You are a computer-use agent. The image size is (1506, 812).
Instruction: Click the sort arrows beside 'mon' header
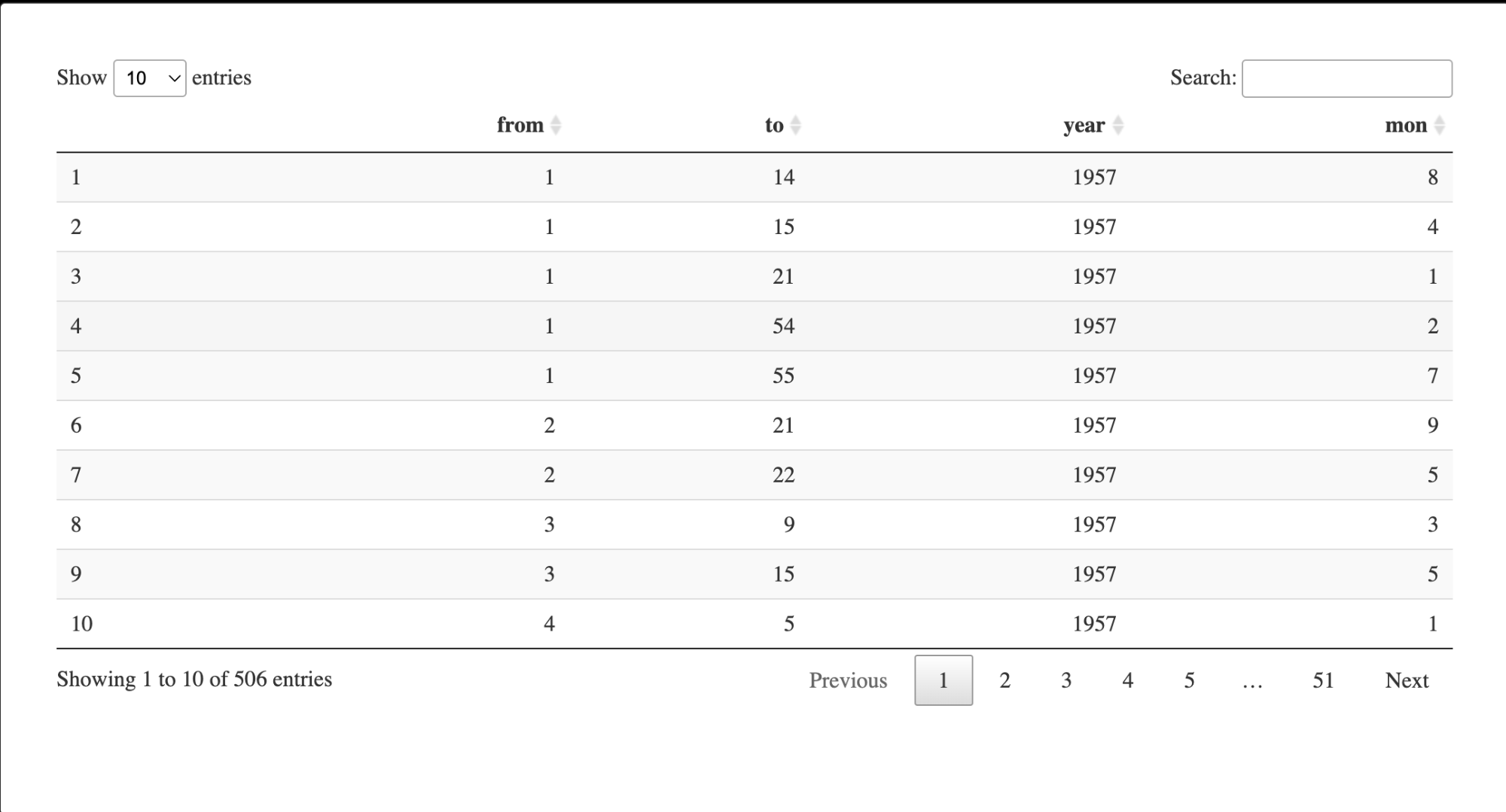tap(1439, 125)
